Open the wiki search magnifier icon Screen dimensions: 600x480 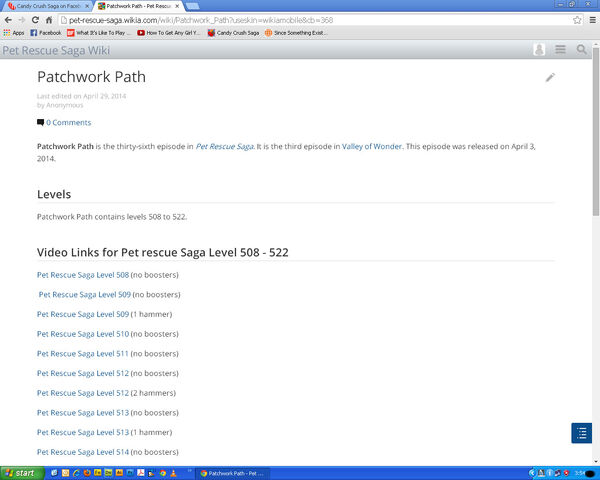[x=582, y=49]
